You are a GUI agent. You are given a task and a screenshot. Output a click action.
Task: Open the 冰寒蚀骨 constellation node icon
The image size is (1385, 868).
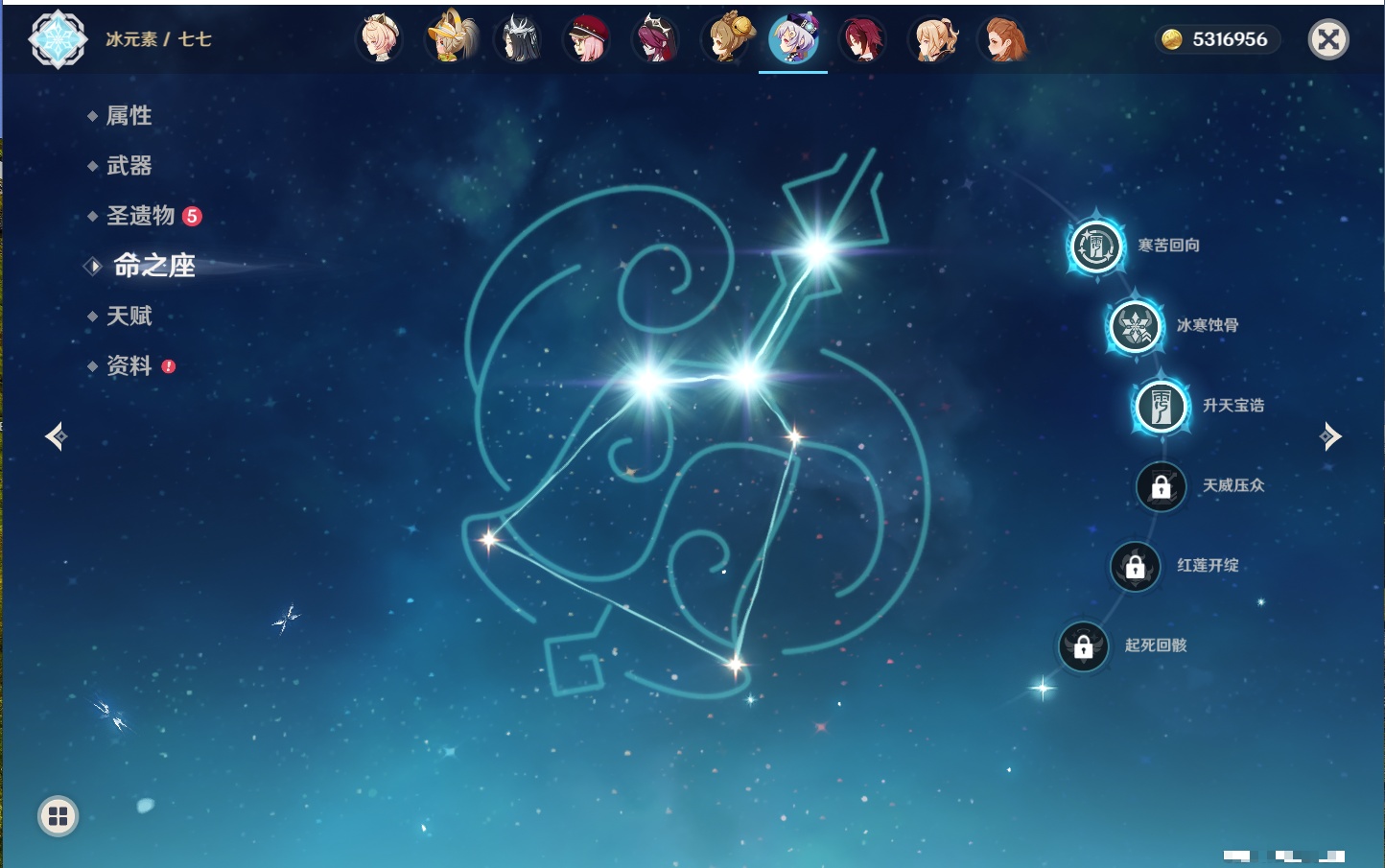click(1136, 326)
